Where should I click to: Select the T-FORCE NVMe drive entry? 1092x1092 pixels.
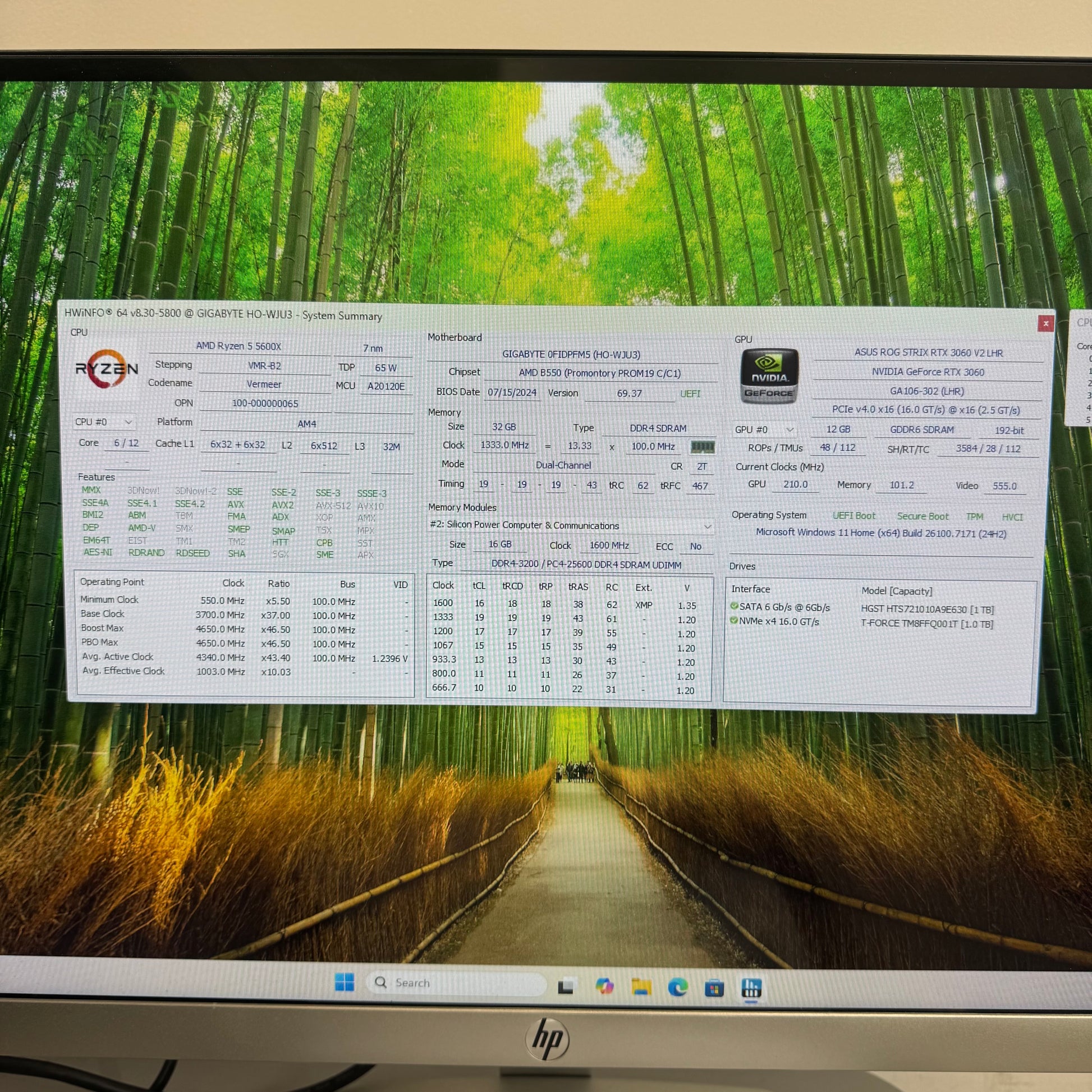tap(926, 624)
